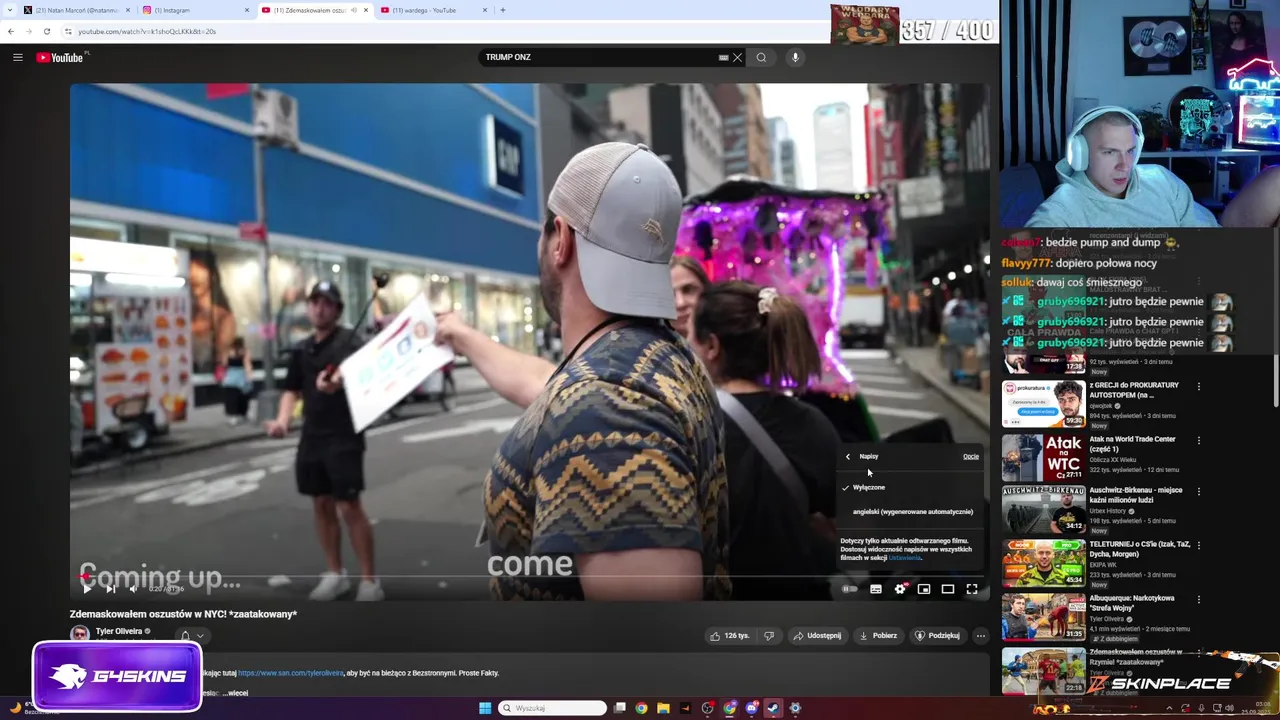Switch to the Instagram browser tab

(195, 10)
